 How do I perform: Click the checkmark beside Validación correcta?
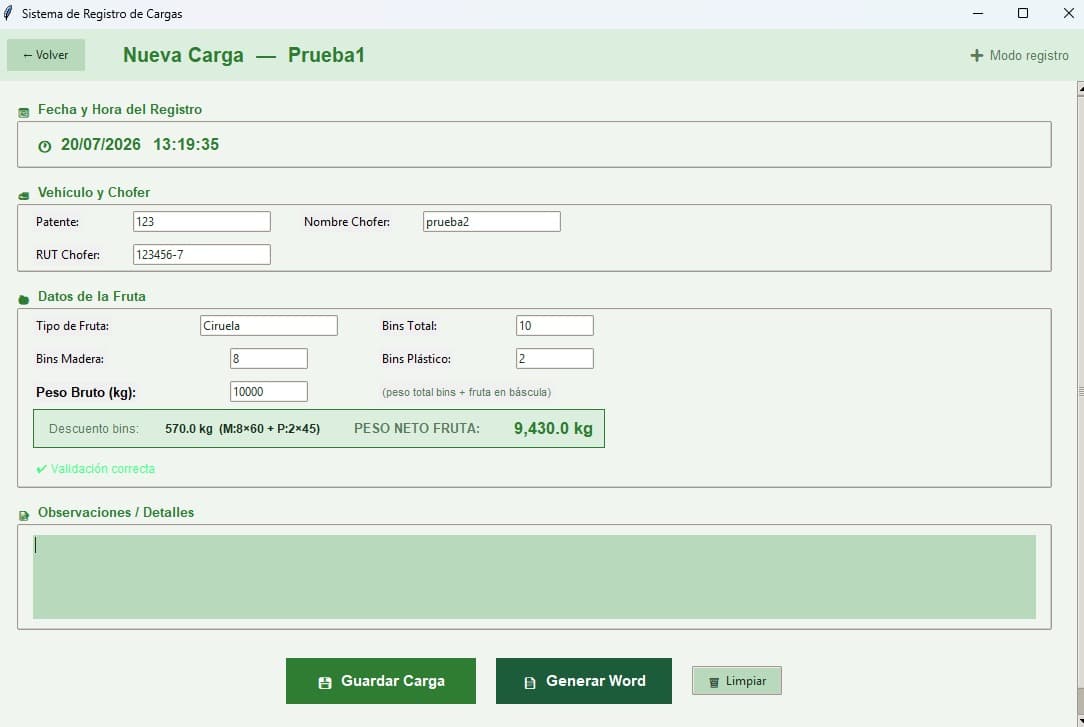pos(41,469)
